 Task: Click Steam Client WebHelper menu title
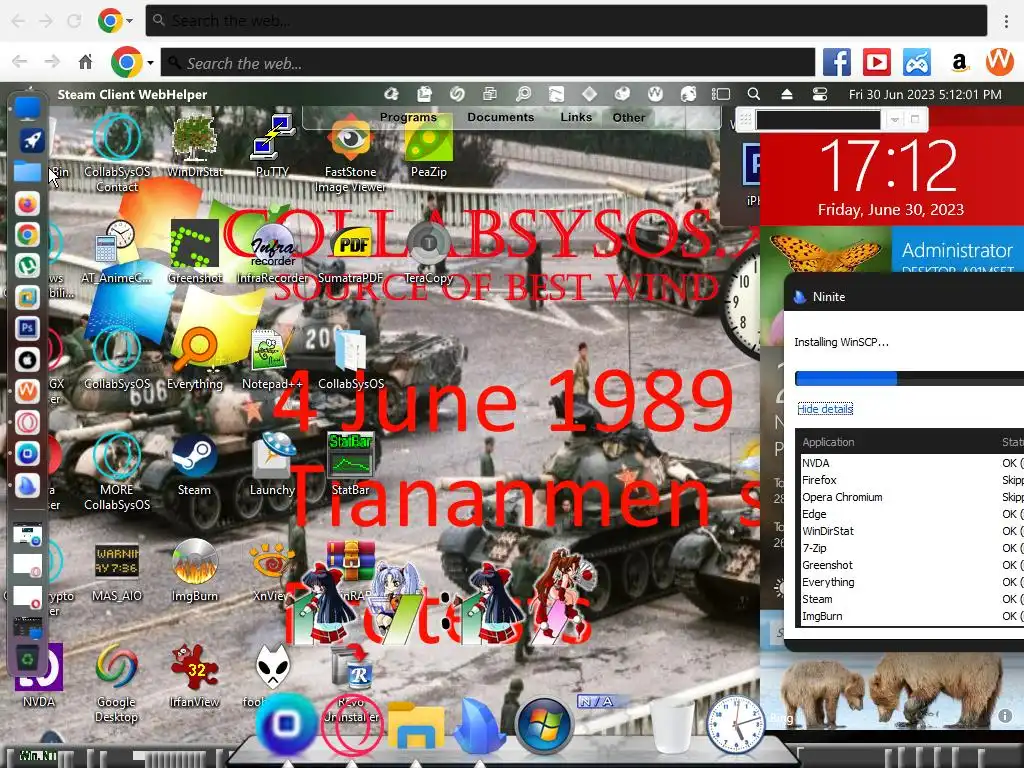(x=132, y=95)
